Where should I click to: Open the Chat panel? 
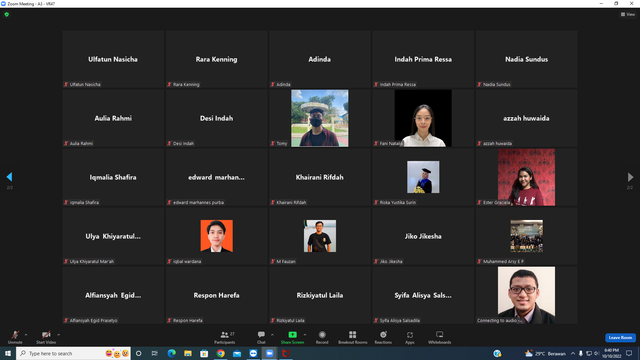[x=261, y=337]
